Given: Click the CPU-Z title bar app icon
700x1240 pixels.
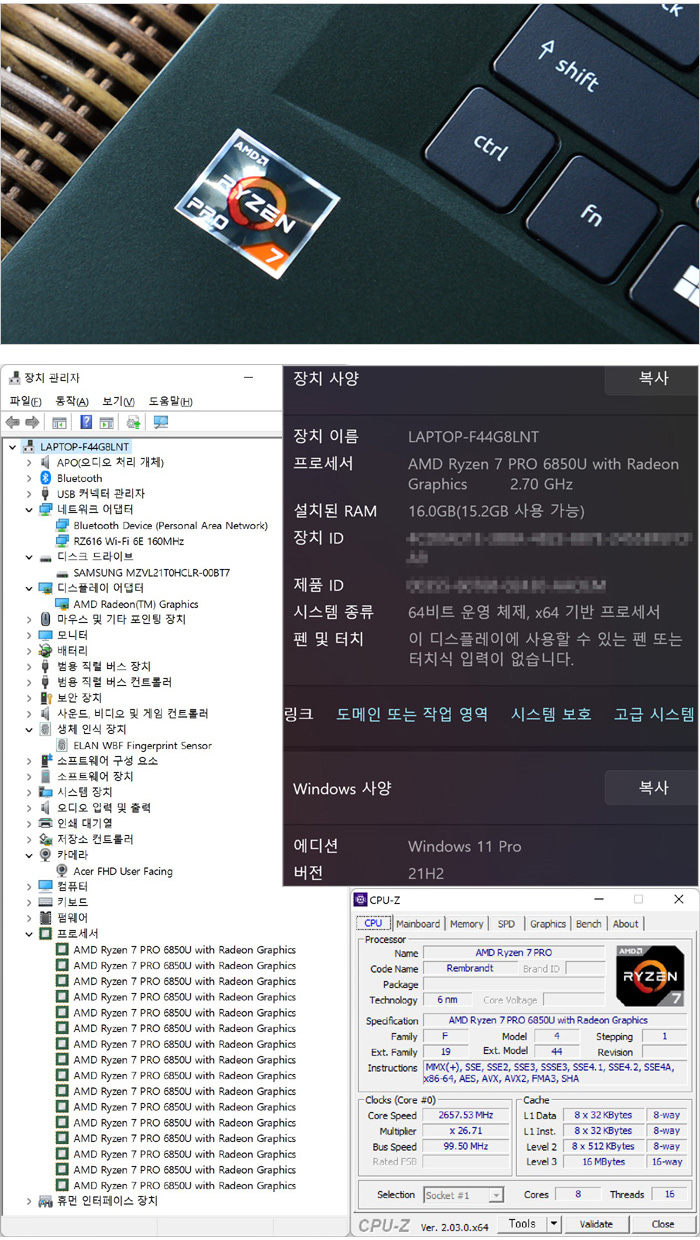Looking at the screenshot, I should click(x=361, y=900).
